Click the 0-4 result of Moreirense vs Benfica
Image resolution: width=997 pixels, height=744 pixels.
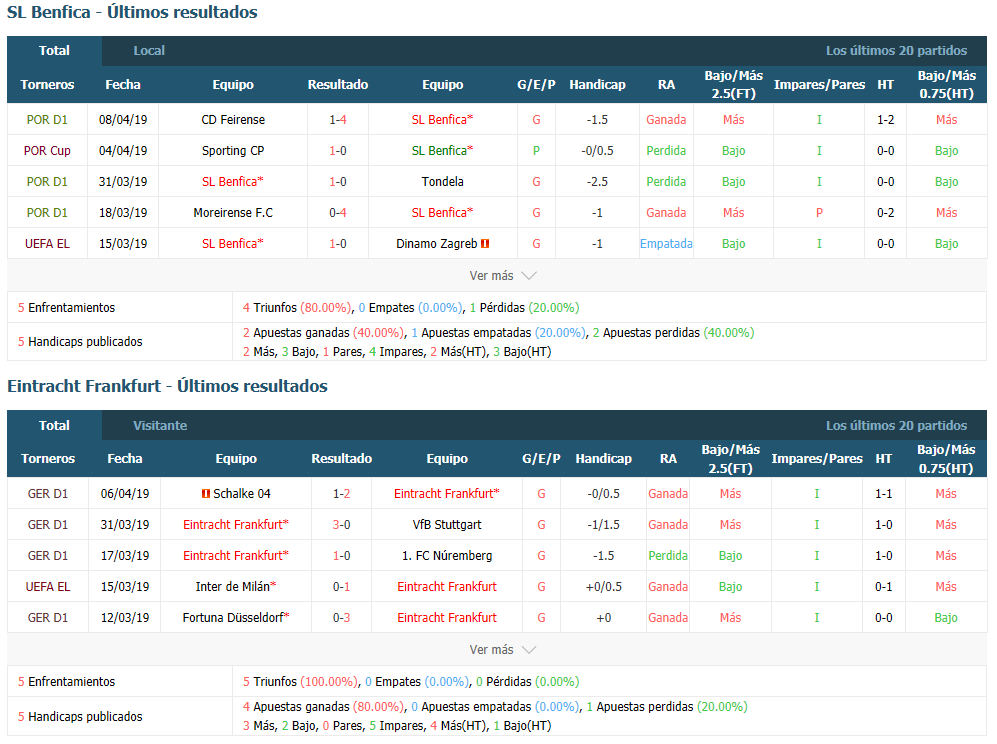(338, 213)
